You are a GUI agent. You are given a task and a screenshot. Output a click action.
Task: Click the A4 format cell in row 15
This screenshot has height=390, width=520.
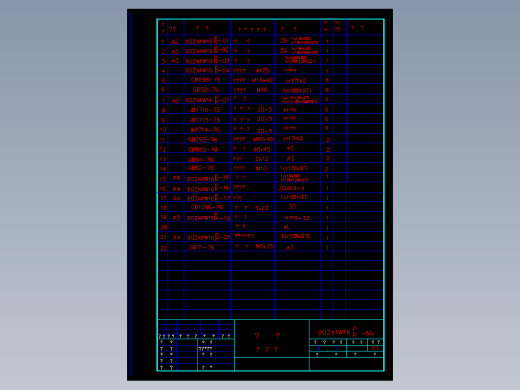click(176, 178)
